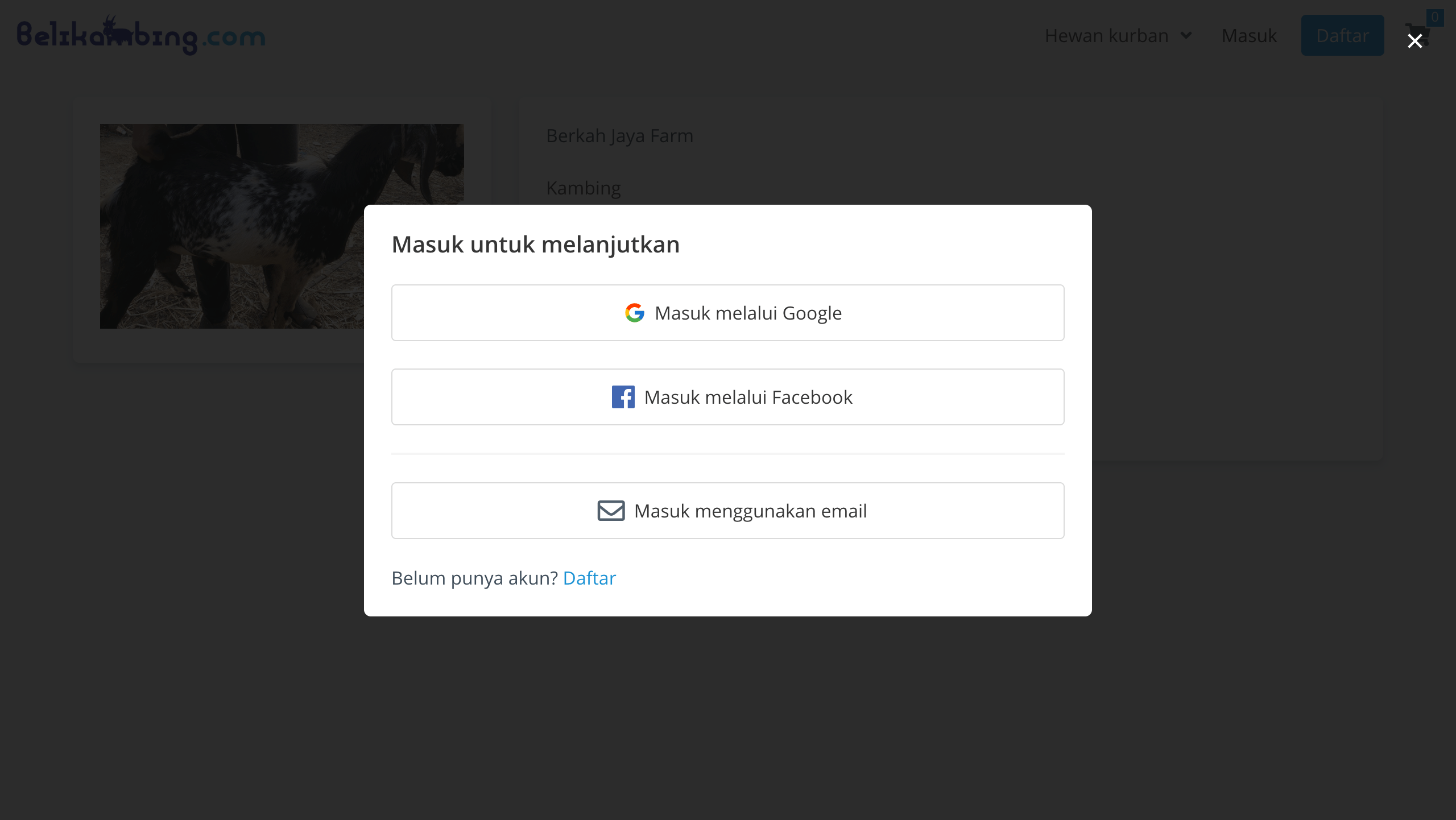Click the Berkah Jaya Farm seller name

pos(619,135)
